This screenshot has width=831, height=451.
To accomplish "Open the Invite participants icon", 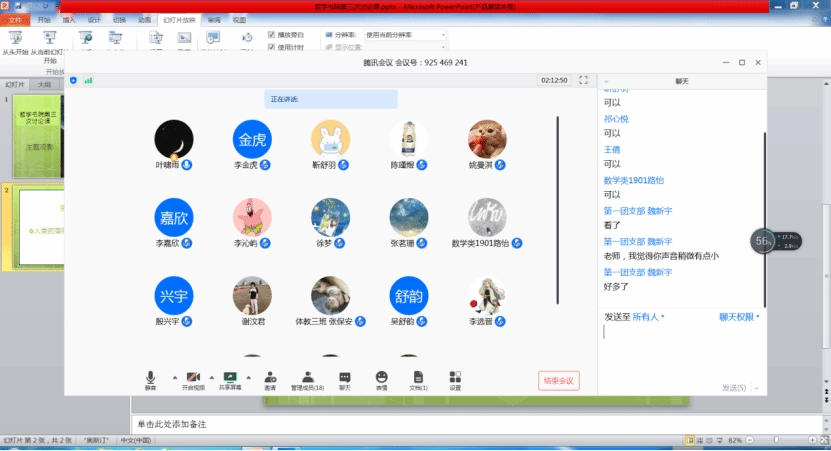I will tap(270, 379).
